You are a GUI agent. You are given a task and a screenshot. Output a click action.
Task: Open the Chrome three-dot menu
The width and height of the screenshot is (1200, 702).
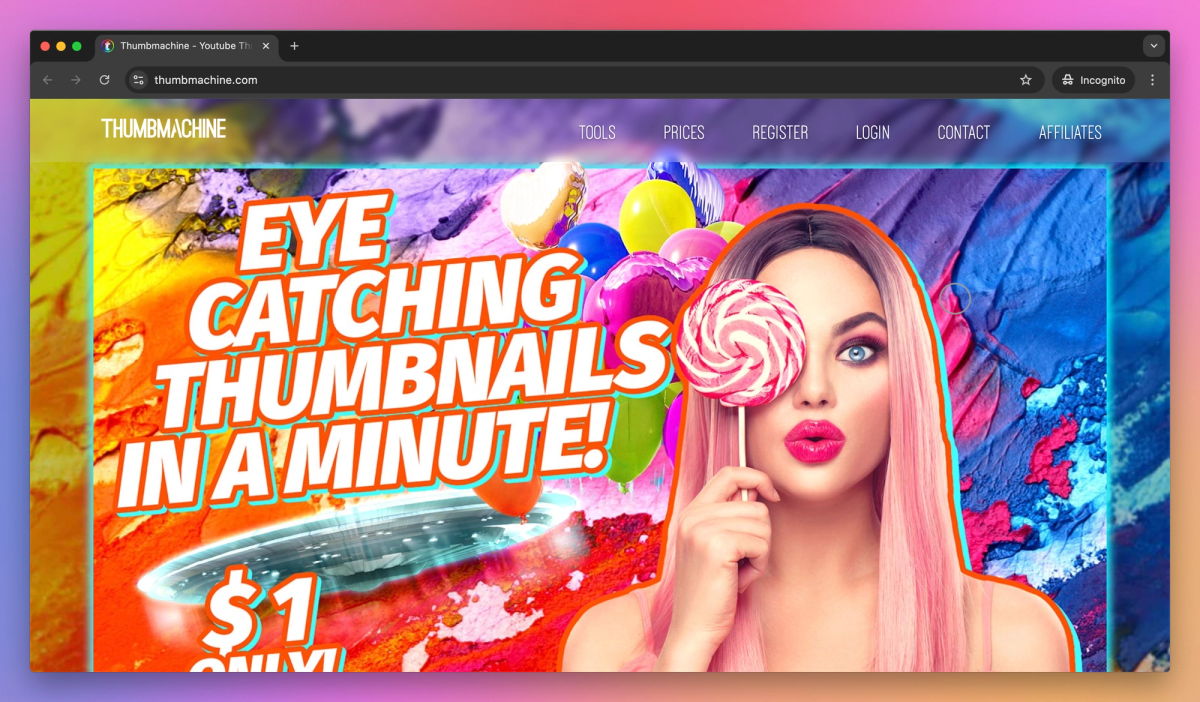click(x=1152, y=80)
